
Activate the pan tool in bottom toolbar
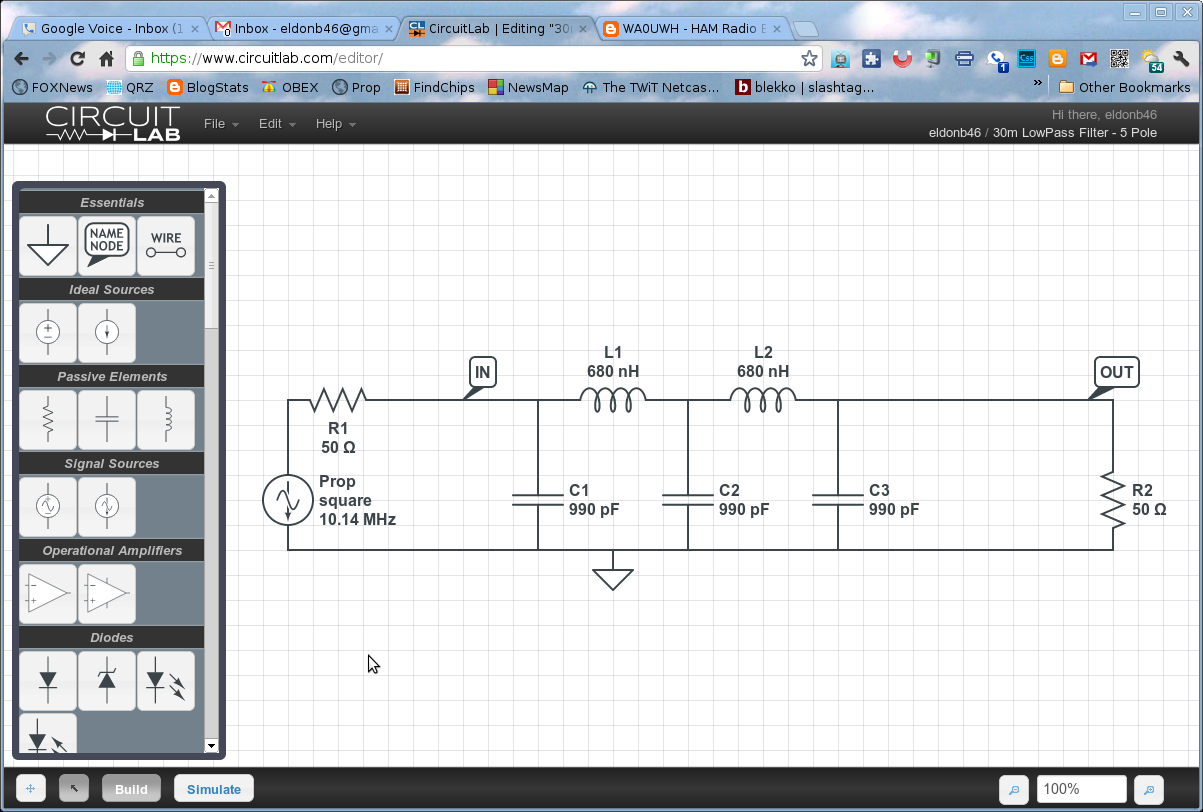click(x=29, y=788)
